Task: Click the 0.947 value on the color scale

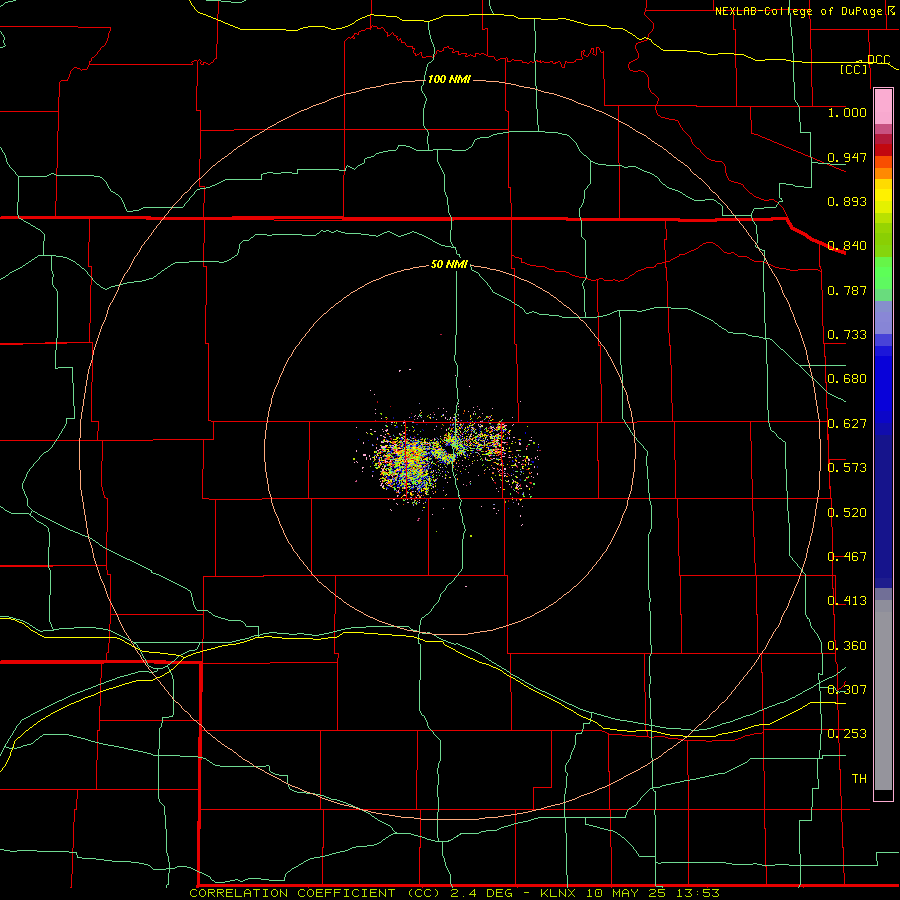Action: (x=847, y=157)
